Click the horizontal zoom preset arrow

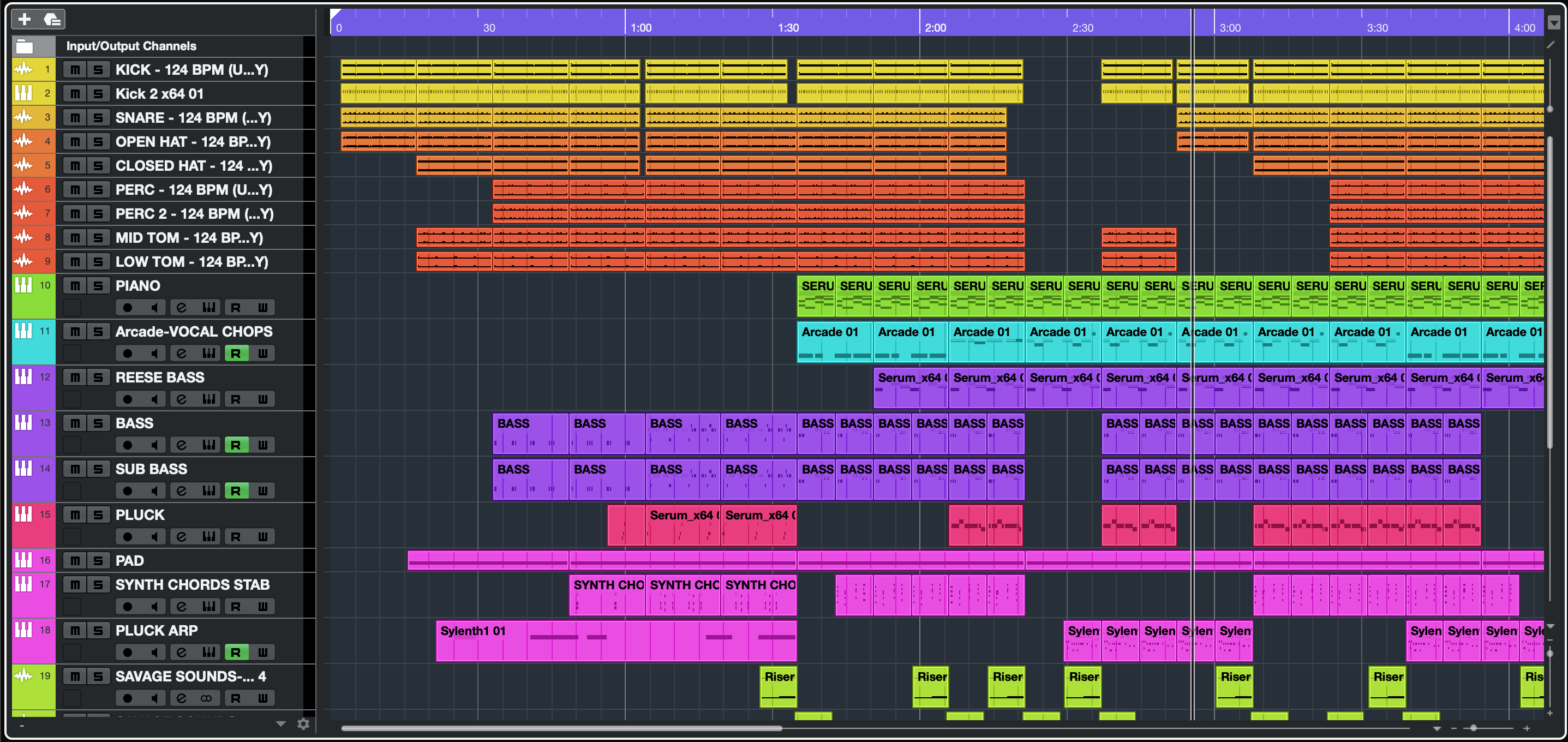pos(1437,728)
